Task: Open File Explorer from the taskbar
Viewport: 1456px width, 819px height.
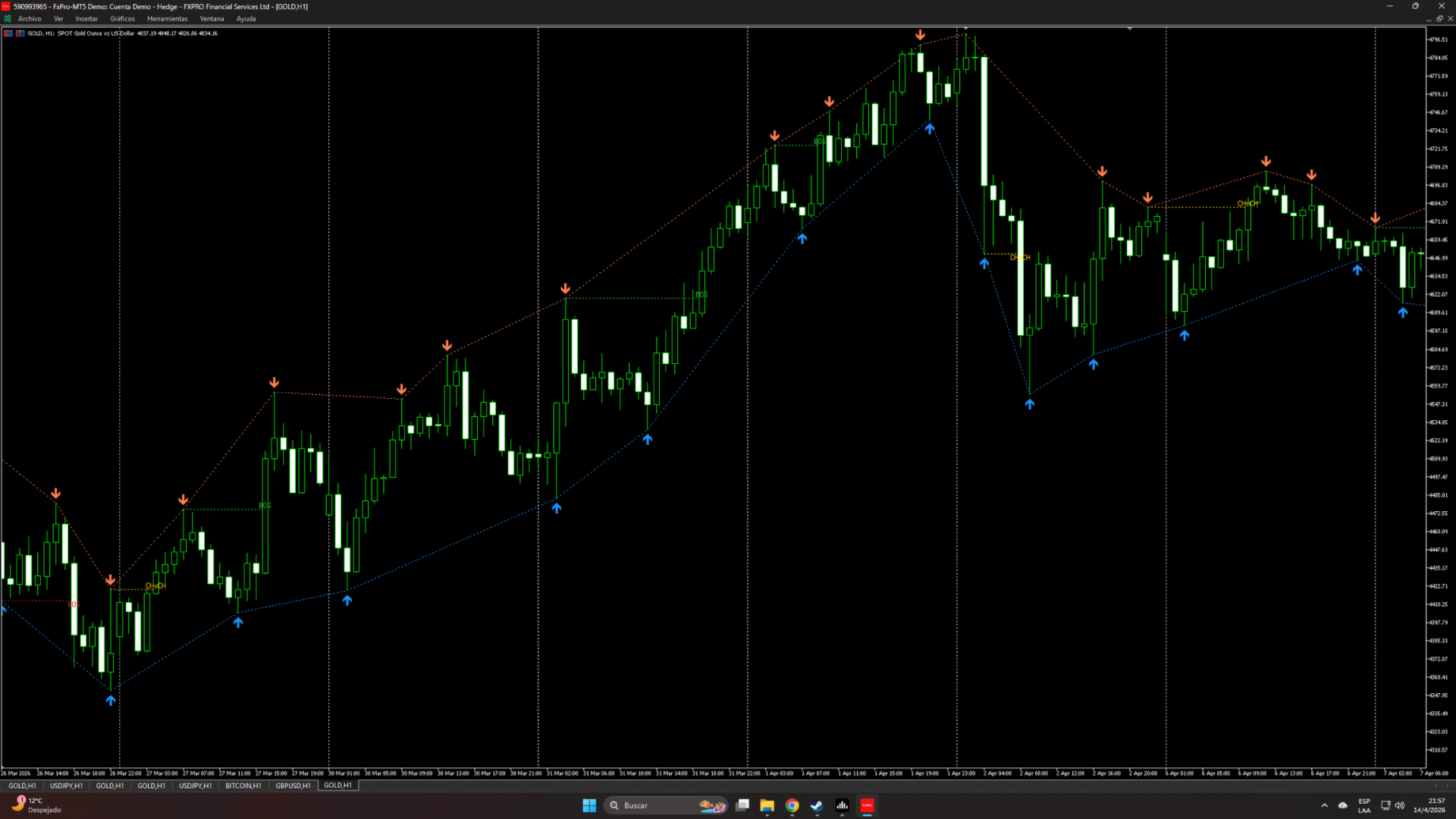Action: pos(767,805)
